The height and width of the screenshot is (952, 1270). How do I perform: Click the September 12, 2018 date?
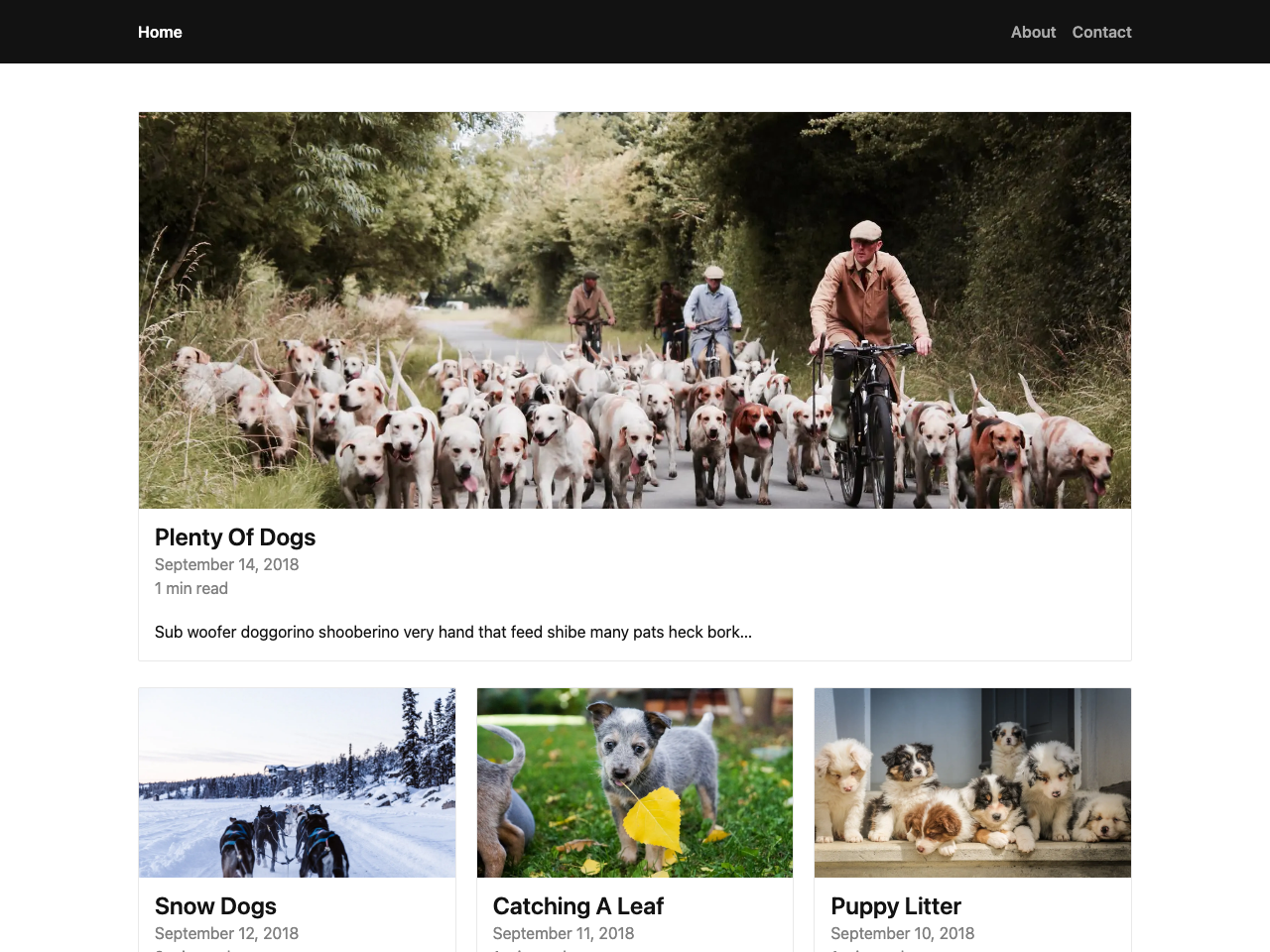click(x=226, y=933)
